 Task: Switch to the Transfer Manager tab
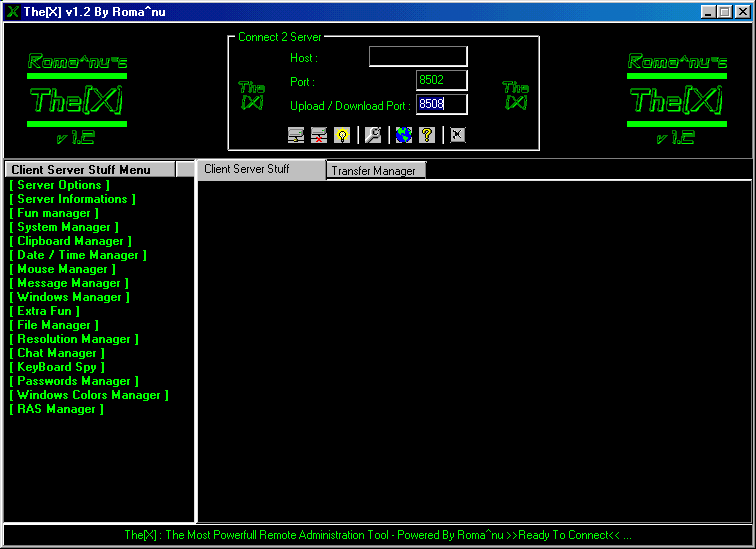click(375, 171)
